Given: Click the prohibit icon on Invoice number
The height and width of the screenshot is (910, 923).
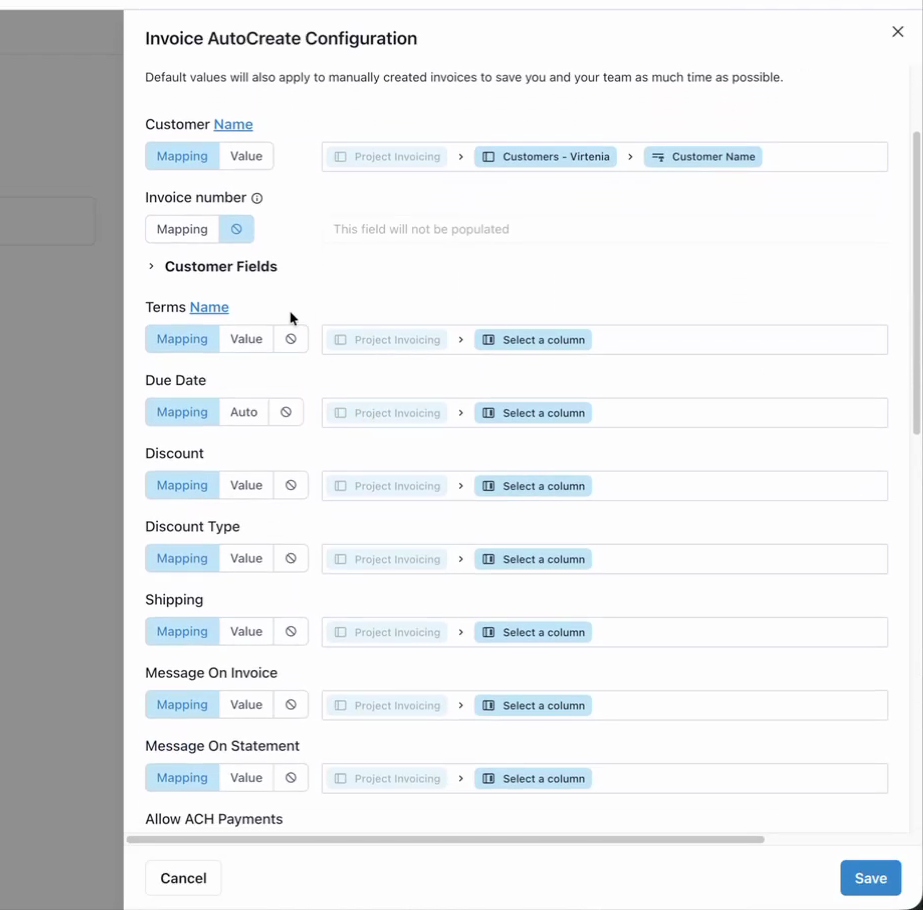Looking at the screenshot, I should (x=236, y=229).
